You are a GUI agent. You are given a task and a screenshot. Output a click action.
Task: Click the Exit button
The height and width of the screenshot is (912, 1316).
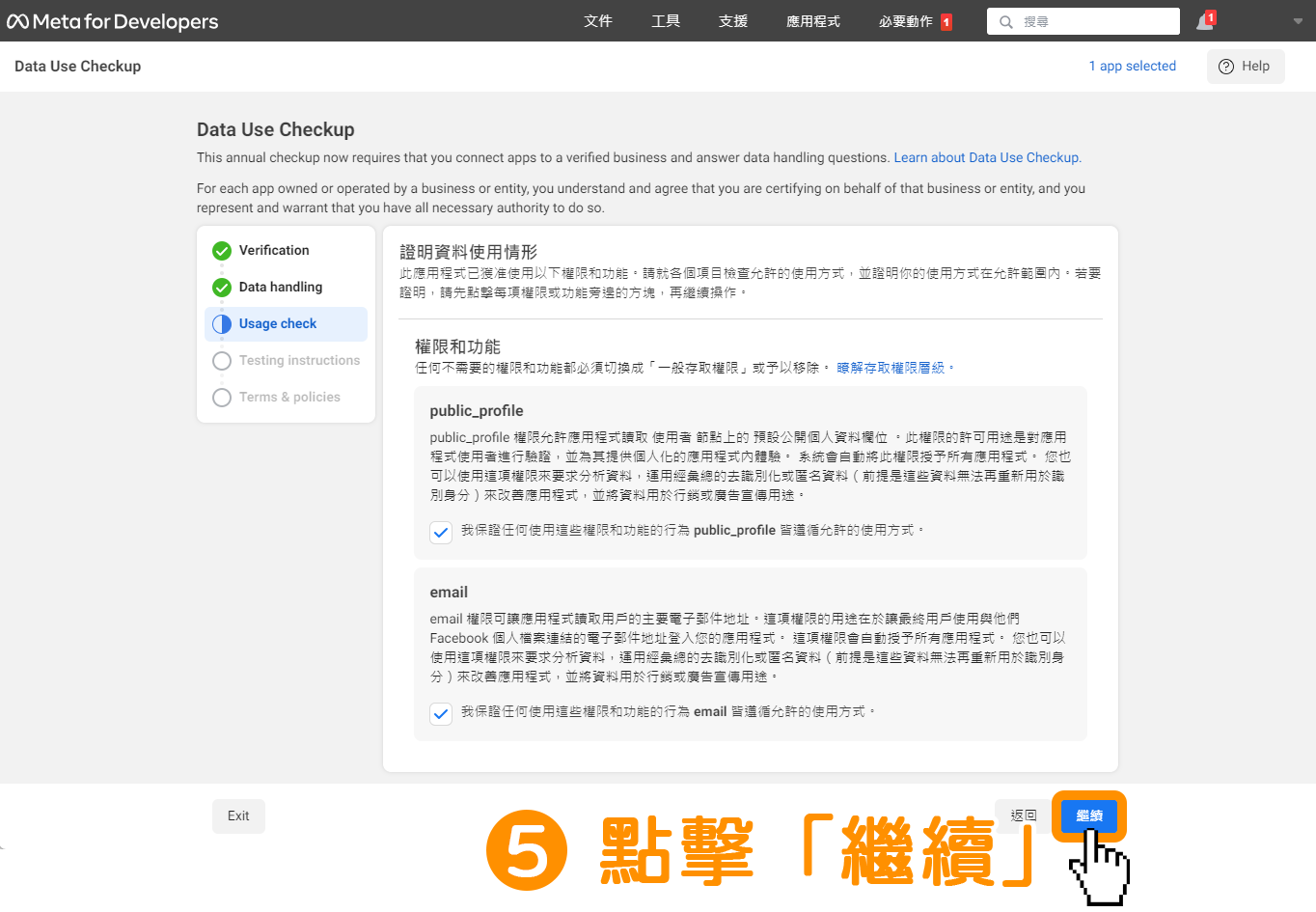click(238, 816)
